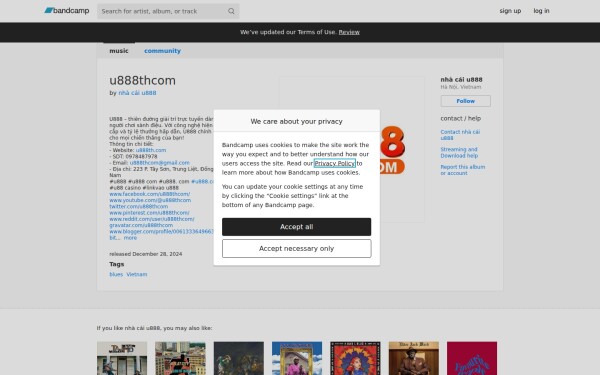Viewport: 600px width, 375px height.
Task: Open the Privacy Policy link
Action: coord(334,163)
